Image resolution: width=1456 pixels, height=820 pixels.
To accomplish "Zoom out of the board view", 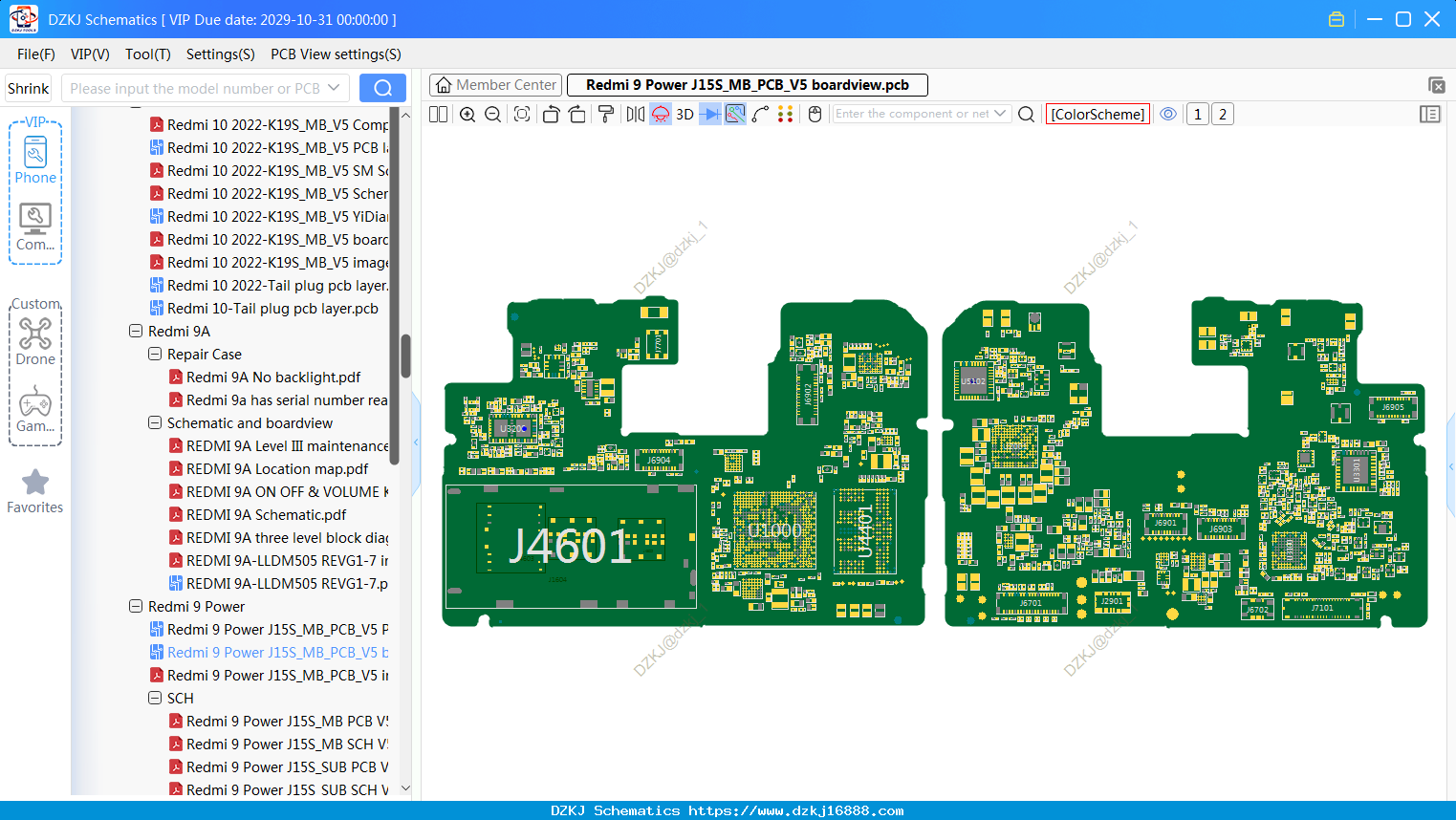I will coord(493,114).
